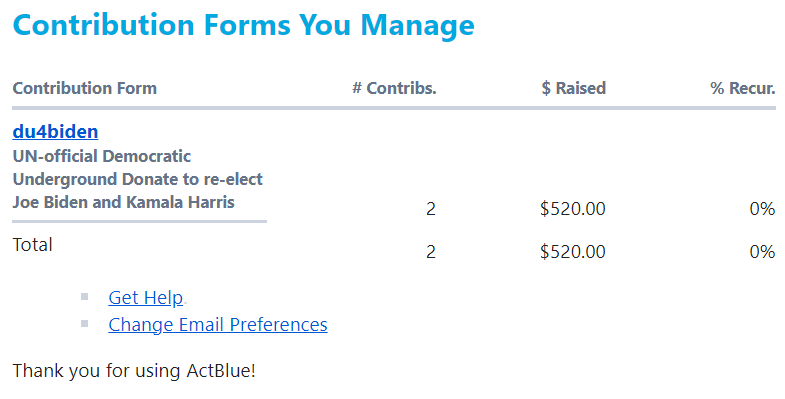Image resolution: width=785 pixels, height=399 pixels.
Task: Click the UN-official Democratic description line
Action: [102, 156]
